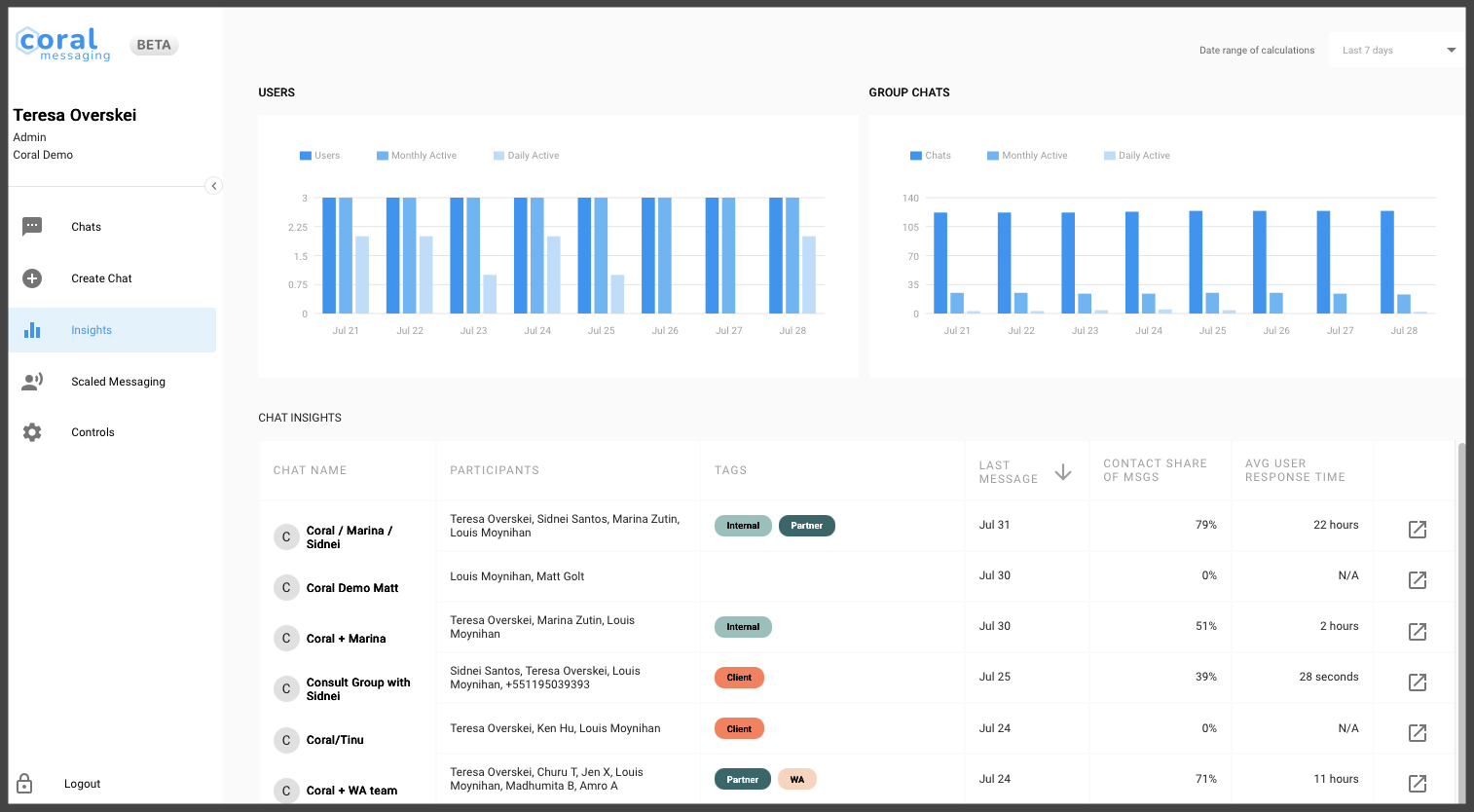The height and width of the screenshot is (812, 1474).
Task: Click Contact Share of Msgs header
Action: pyautogui.click(x=1155, y=470)
